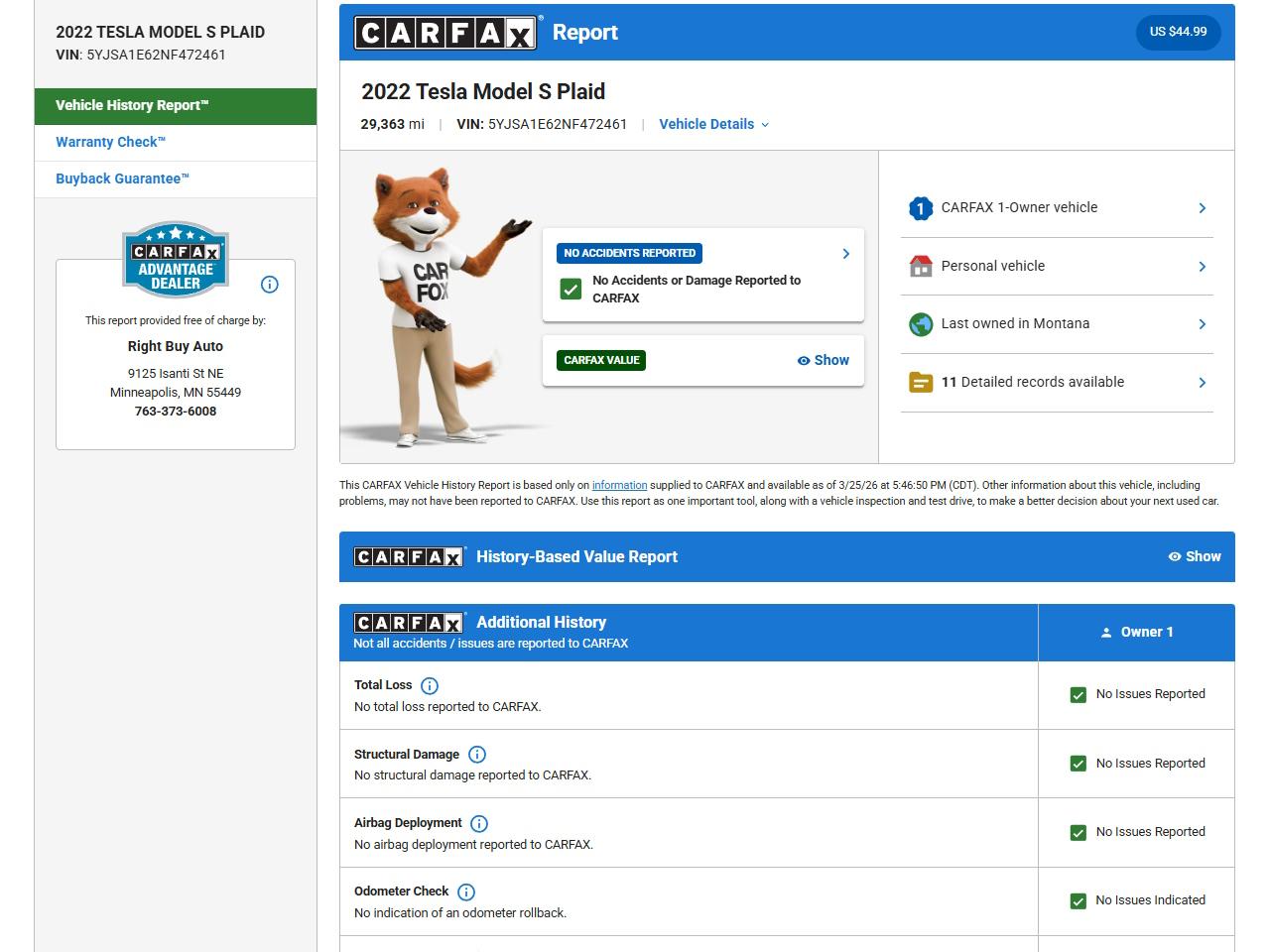Follow the 'information' hyperlink in disclaimer
This screenshot has height=952, width=1270.
coord(619,485)
